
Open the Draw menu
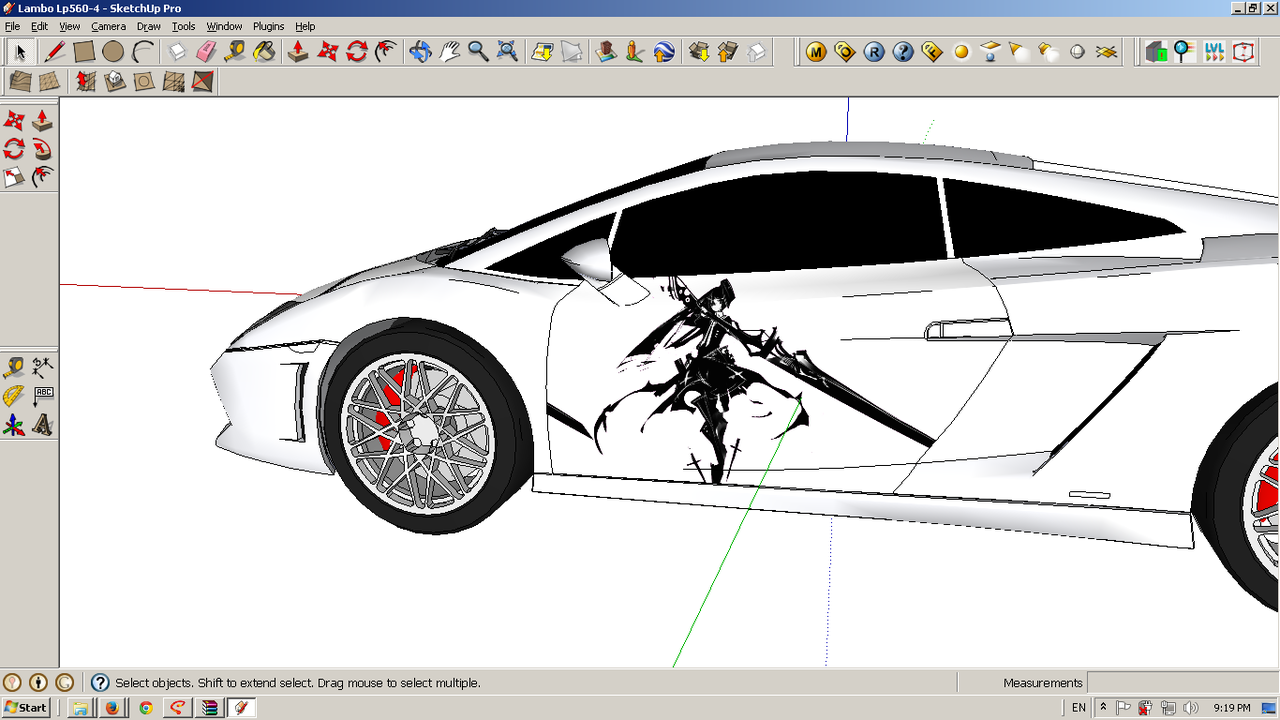click(148, 26)
